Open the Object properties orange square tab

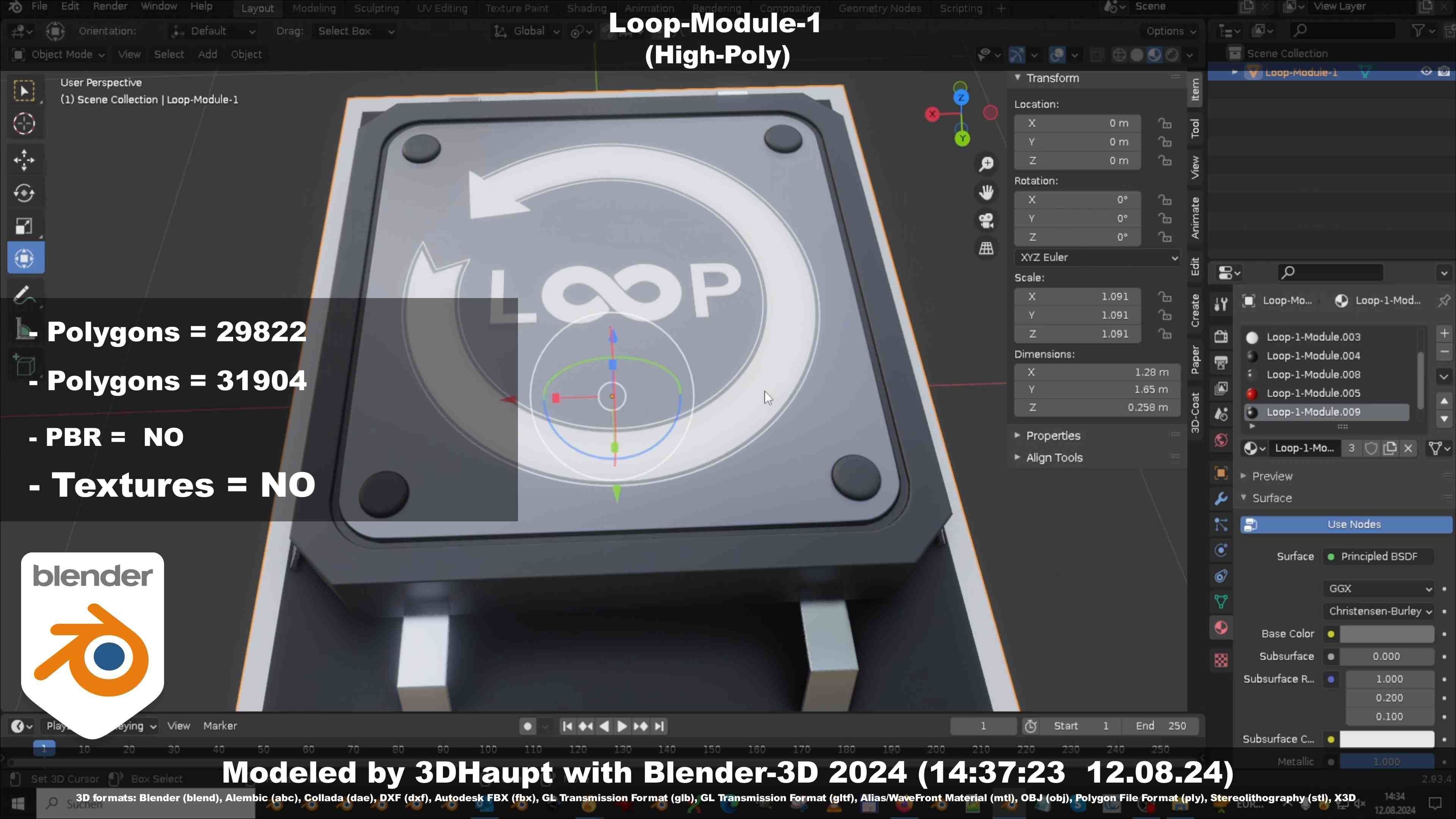coord(1221,472)
